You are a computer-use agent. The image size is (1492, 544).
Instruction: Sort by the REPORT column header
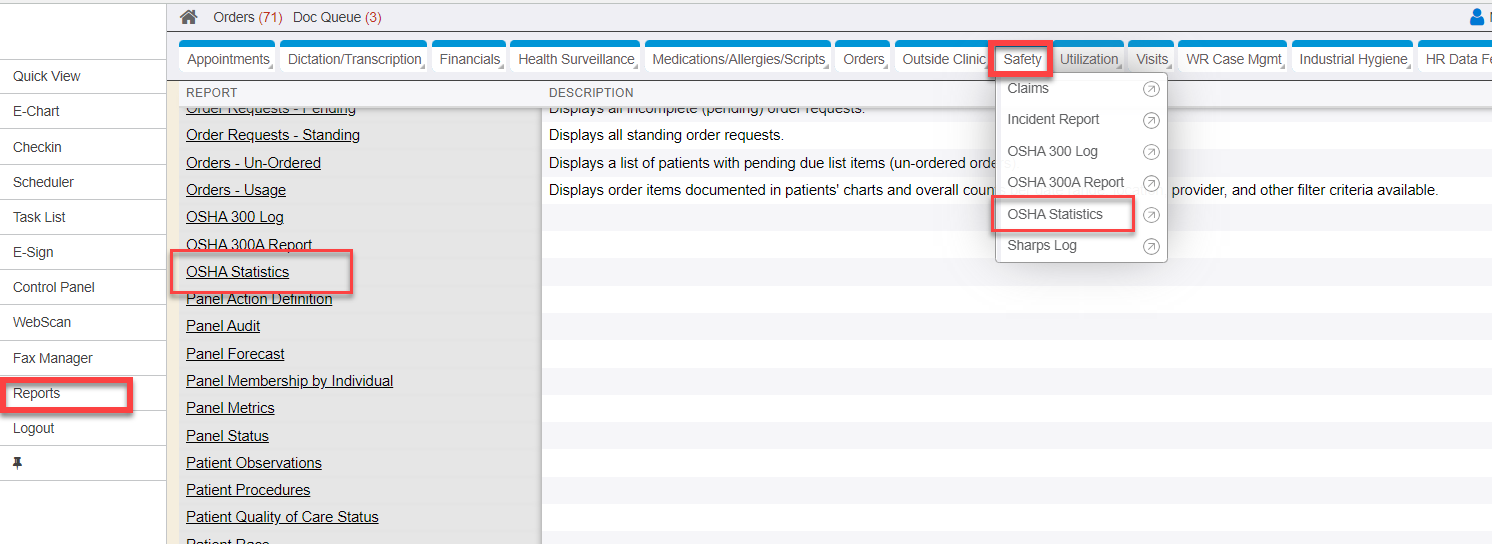click(x=212, y=93)
